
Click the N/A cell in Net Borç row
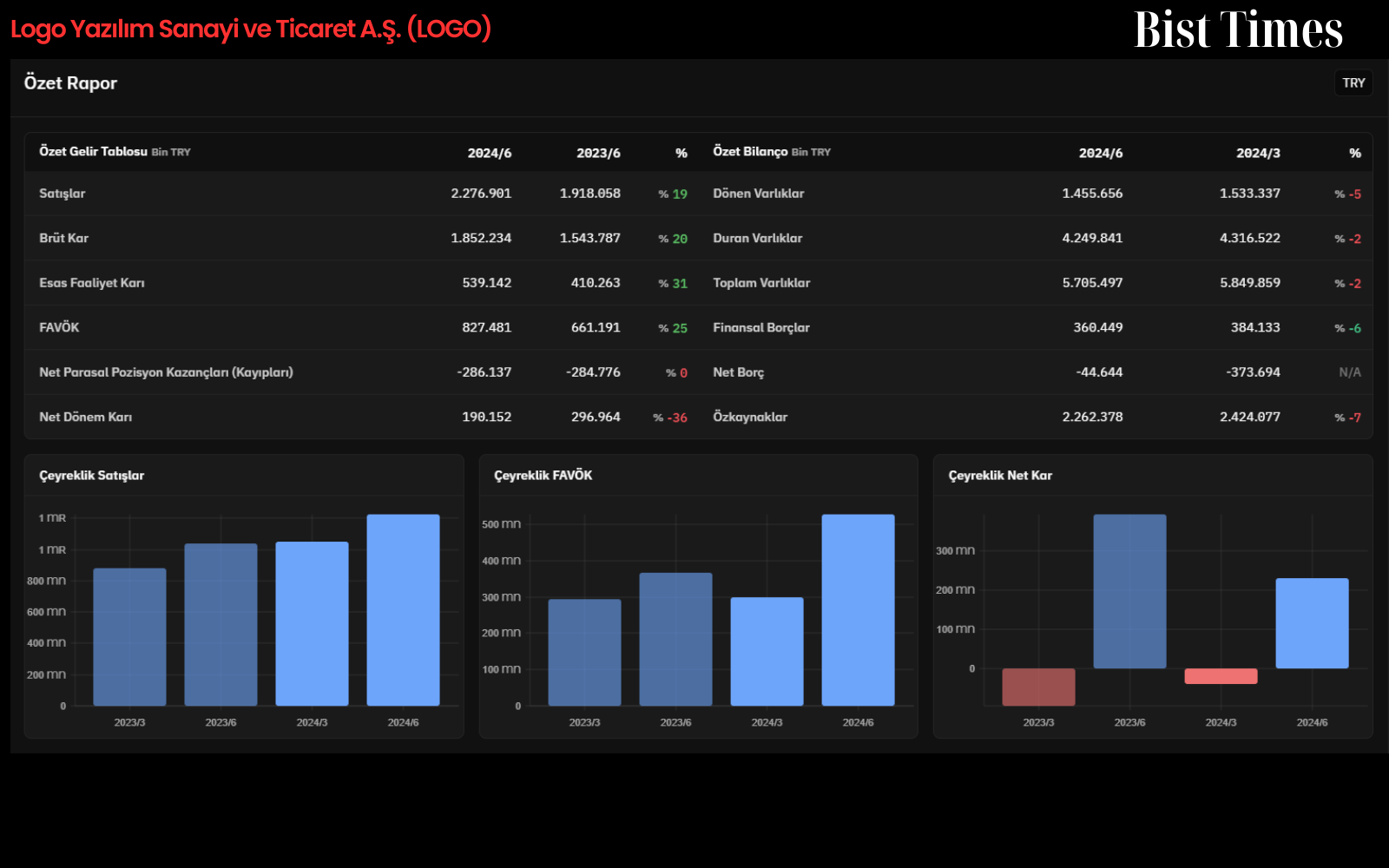click(x=1350, y=372)
